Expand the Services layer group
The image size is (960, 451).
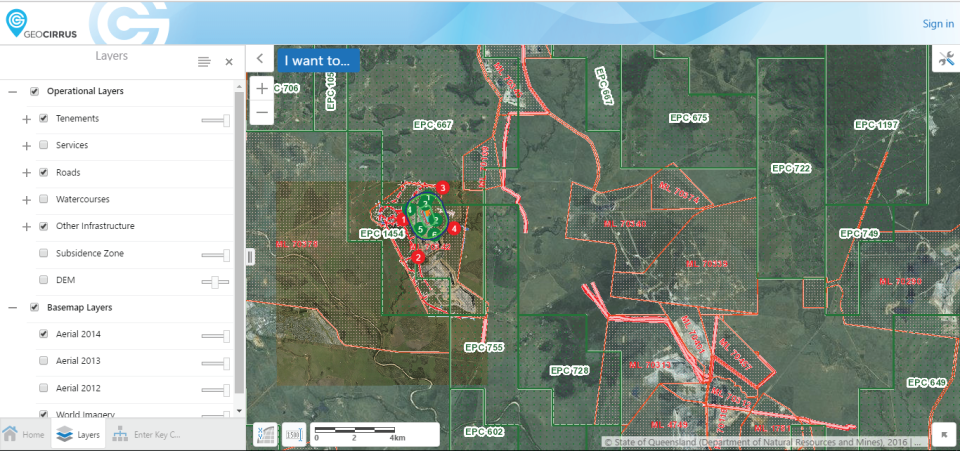coord(26,146)
